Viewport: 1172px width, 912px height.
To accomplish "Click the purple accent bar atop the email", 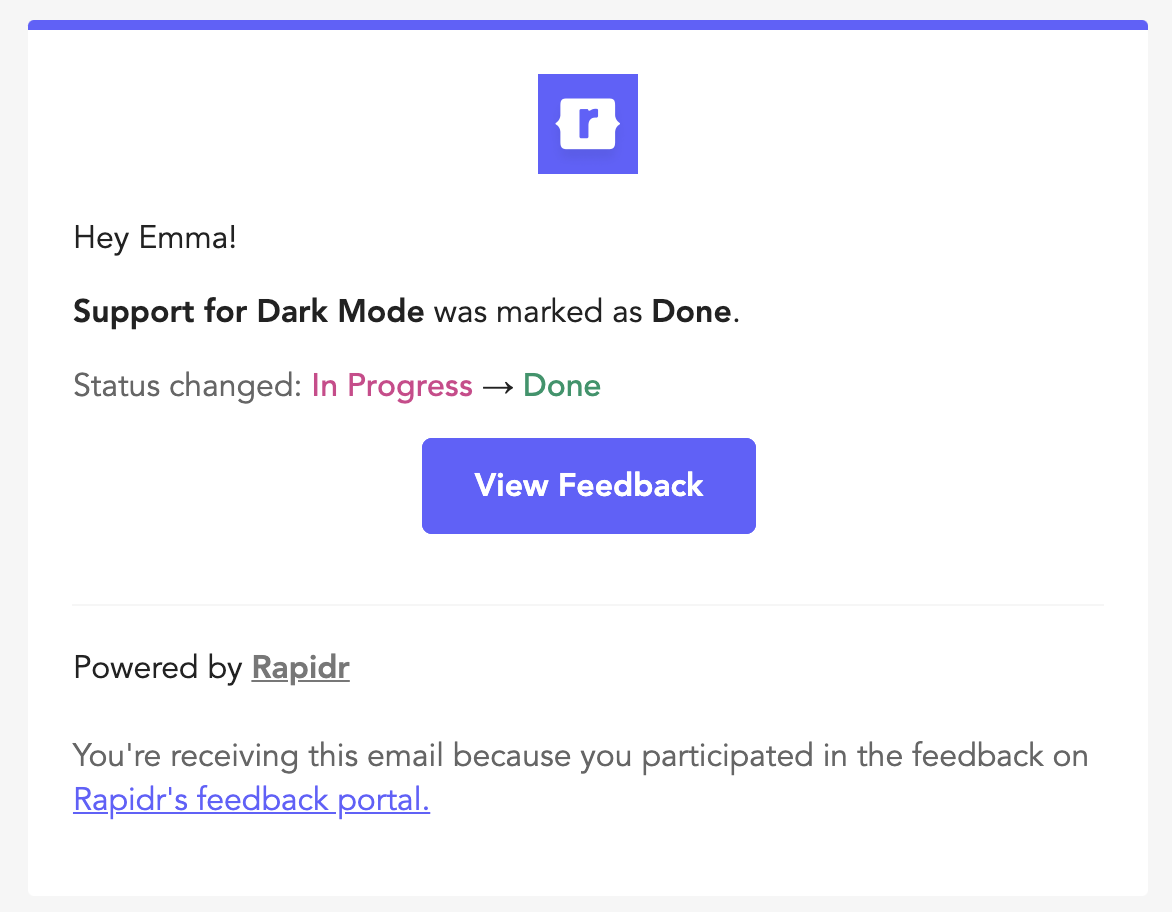I will pos(587,25).
